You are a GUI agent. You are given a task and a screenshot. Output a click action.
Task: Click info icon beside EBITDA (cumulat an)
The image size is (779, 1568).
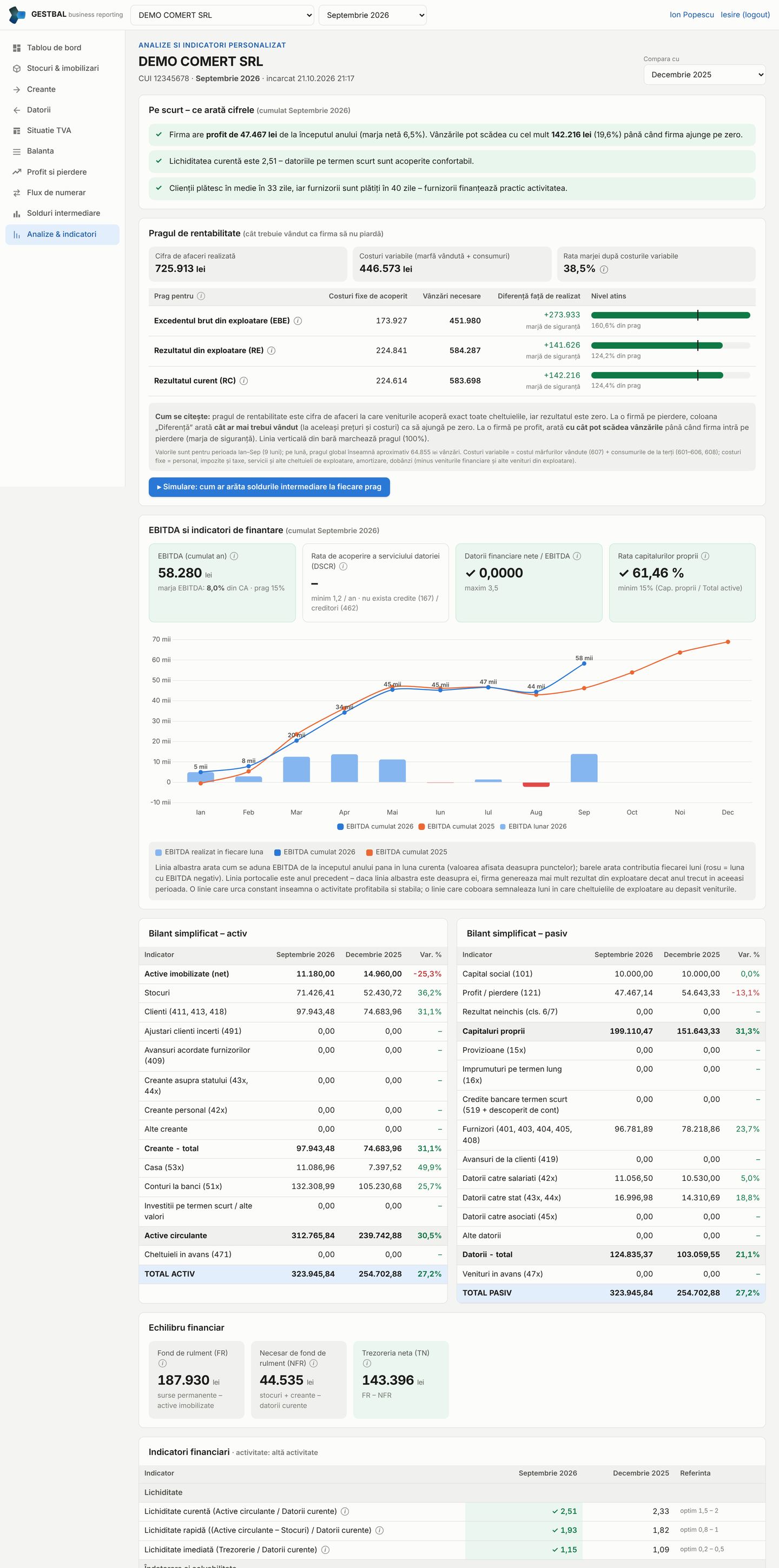click(234, 556)
